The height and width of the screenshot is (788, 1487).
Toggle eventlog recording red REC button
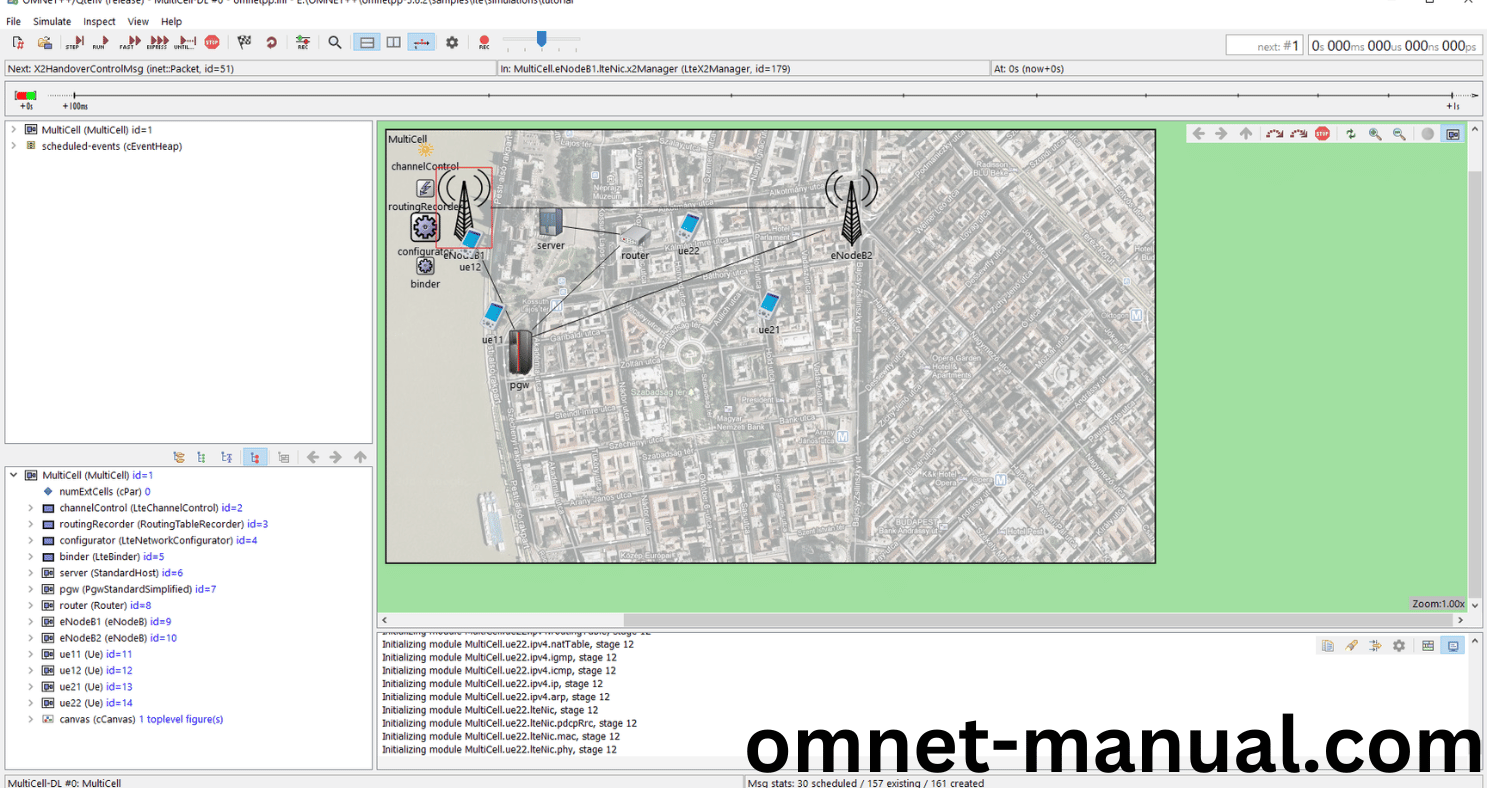[x=484, y=42]
